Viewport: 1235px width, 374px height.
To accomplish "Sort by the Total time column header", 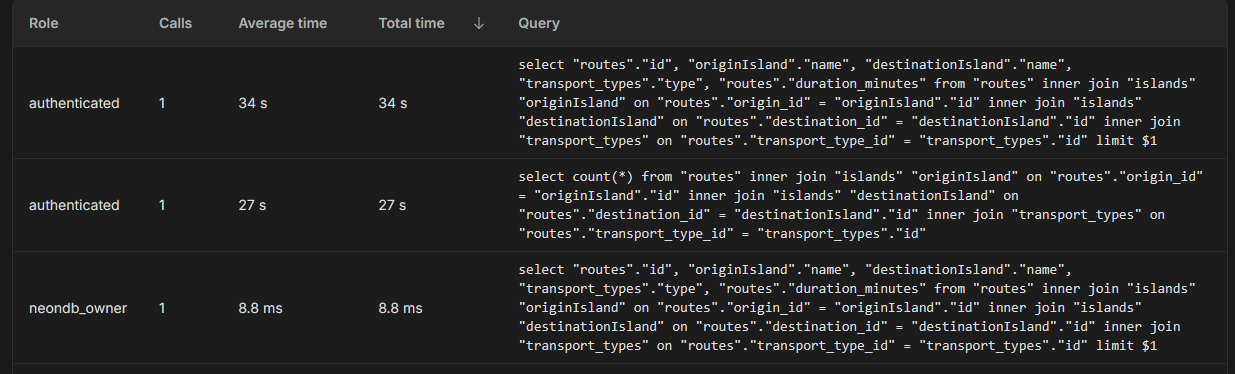I will point(411,23).
